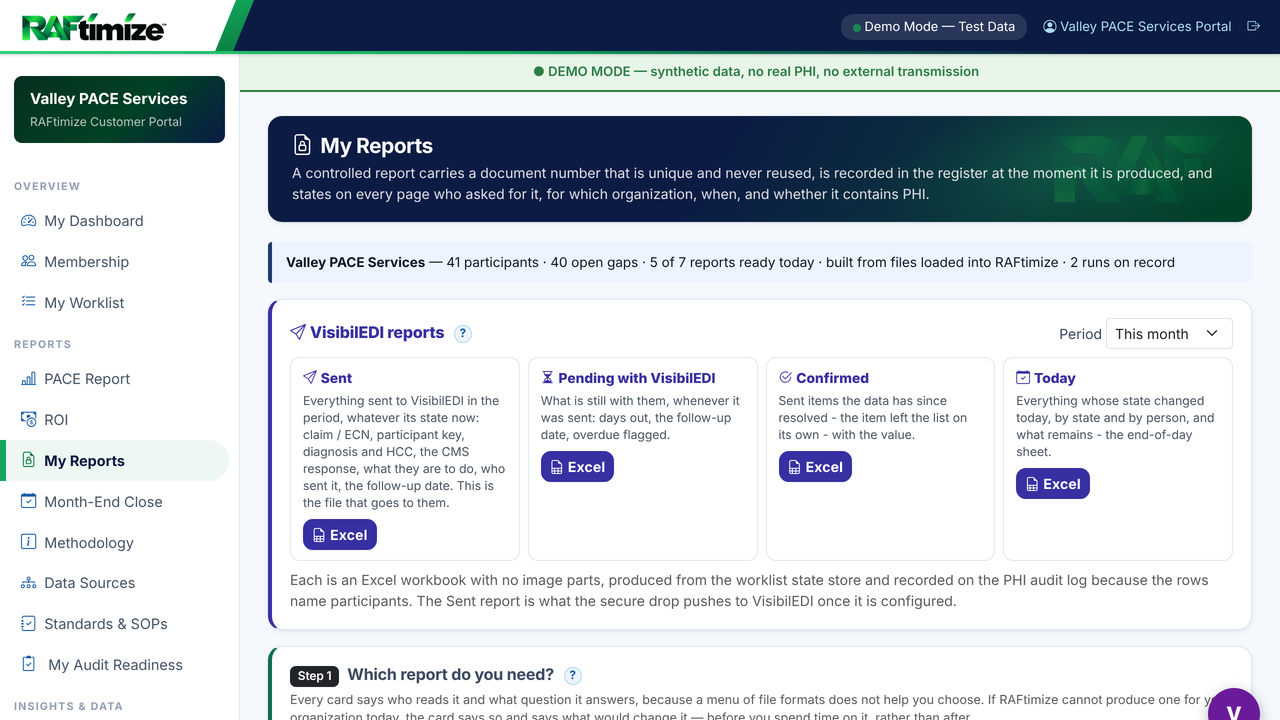Click Demo Mode — Test Data badge
The image size is (1280, 720).
935,27
